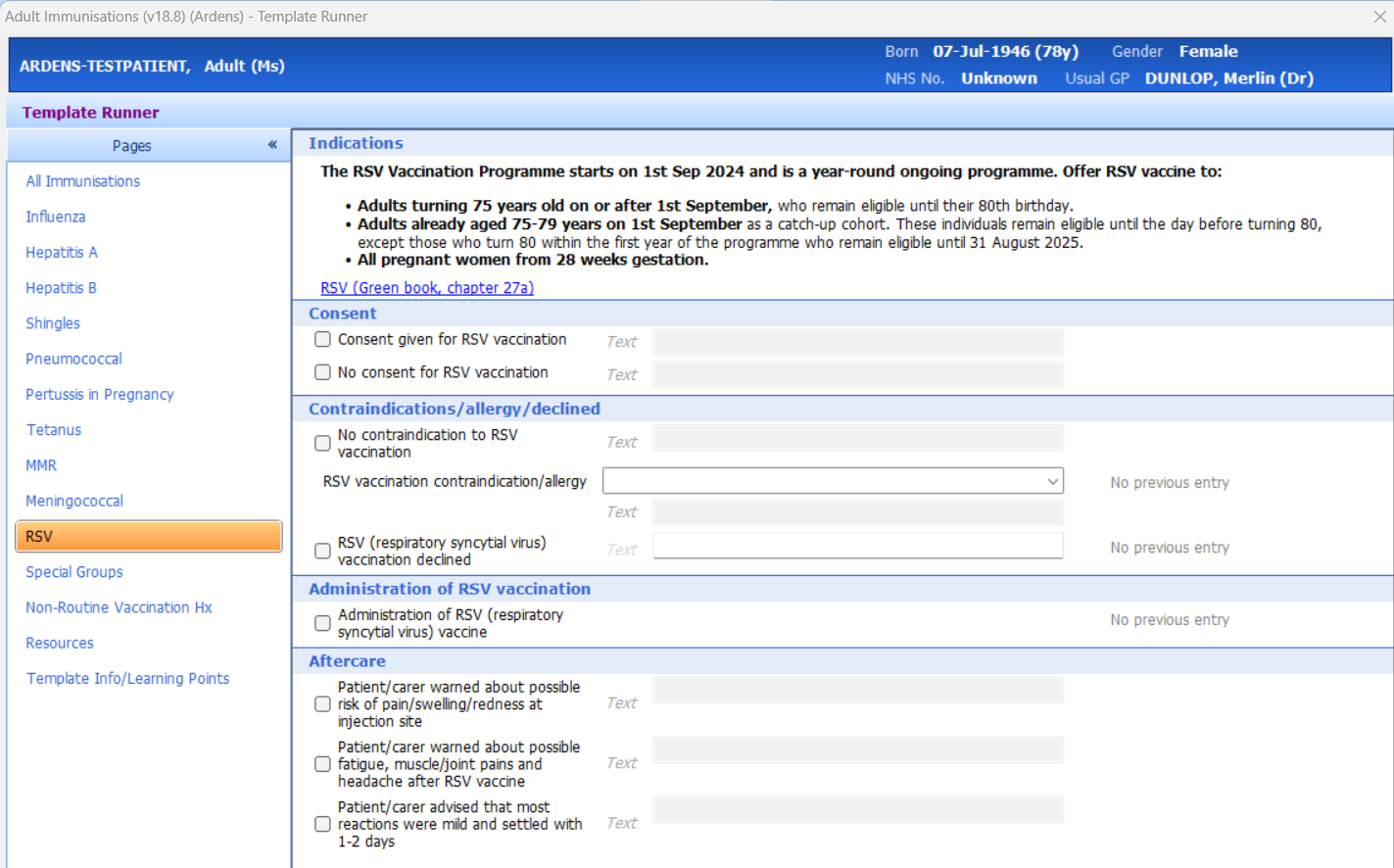Open the Hepatitis A page
The image size is (1394, 868).
point(62,252)
